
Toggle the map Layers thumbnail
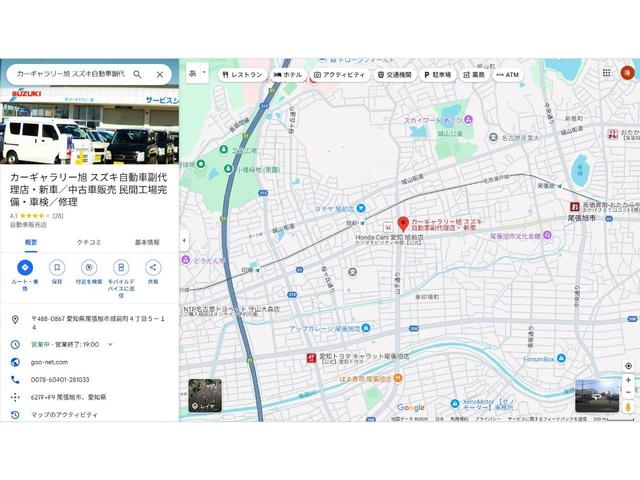202,395
